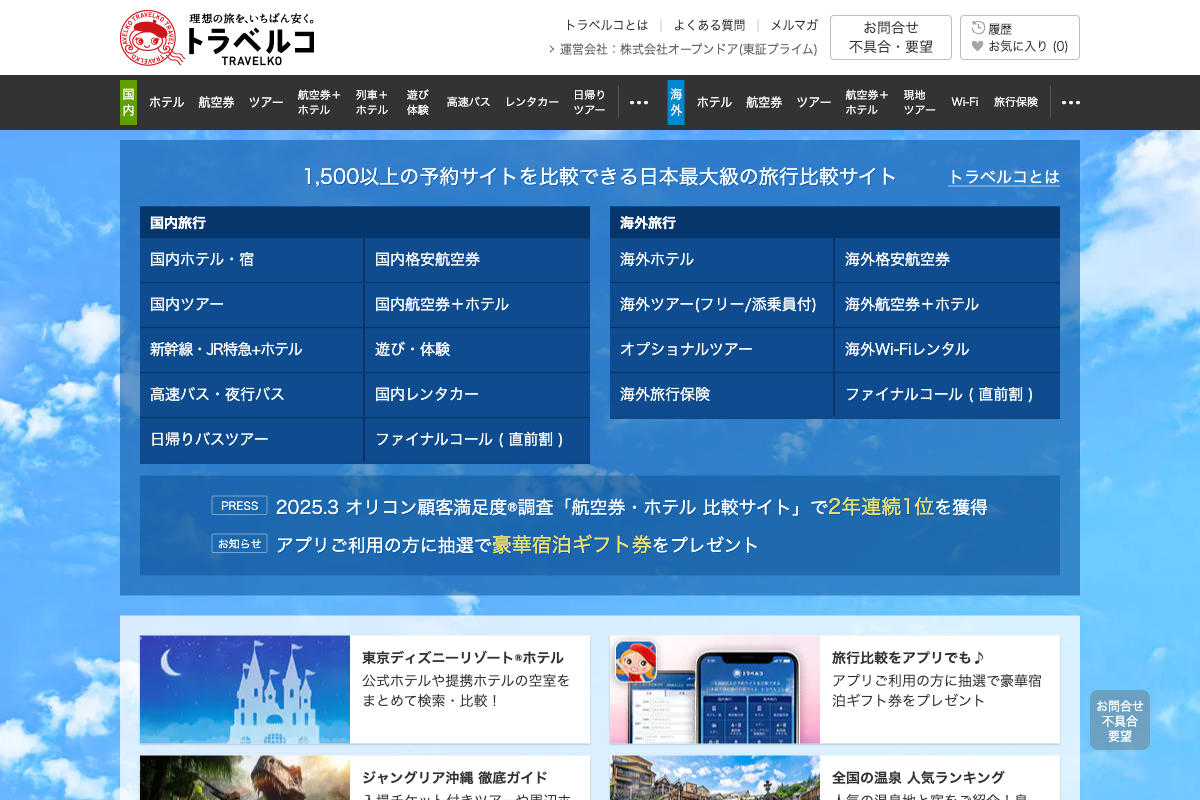The height and width of the screenshot is (800, 1200).
Task: Click the お知らせ notice badge
Action: (239, 544)
